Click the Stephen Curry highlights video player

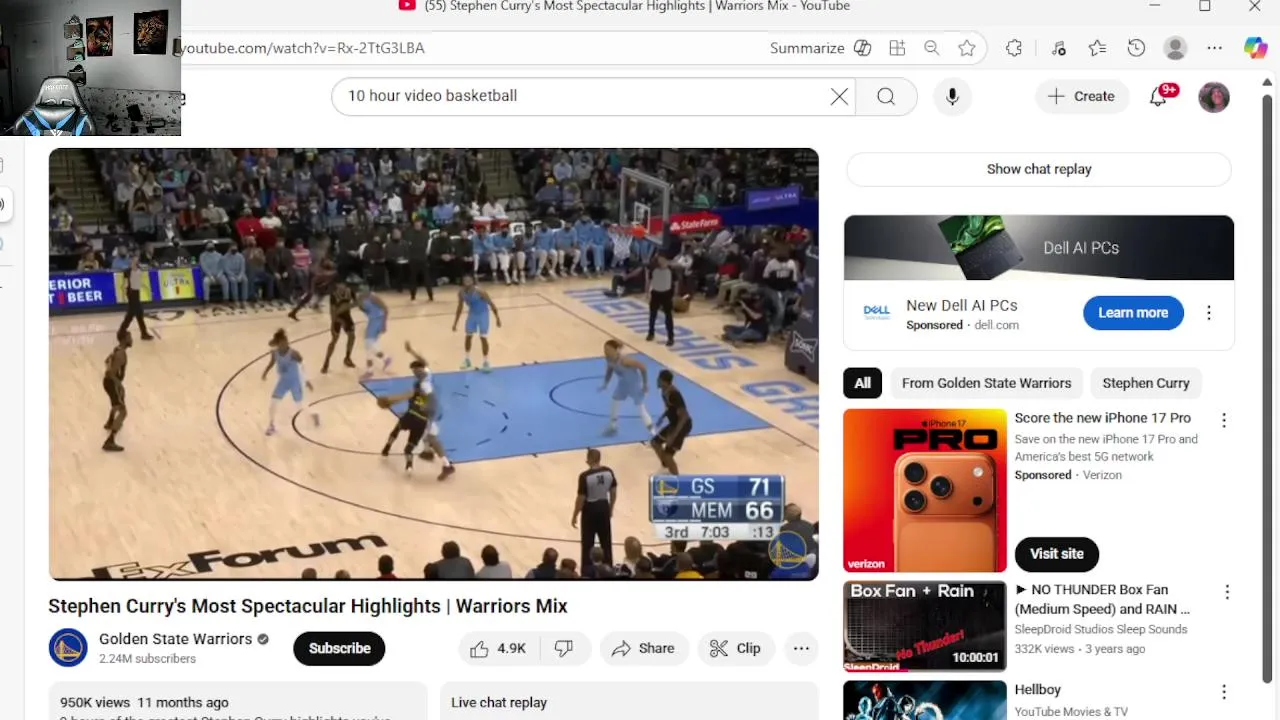tap(433, 364)
